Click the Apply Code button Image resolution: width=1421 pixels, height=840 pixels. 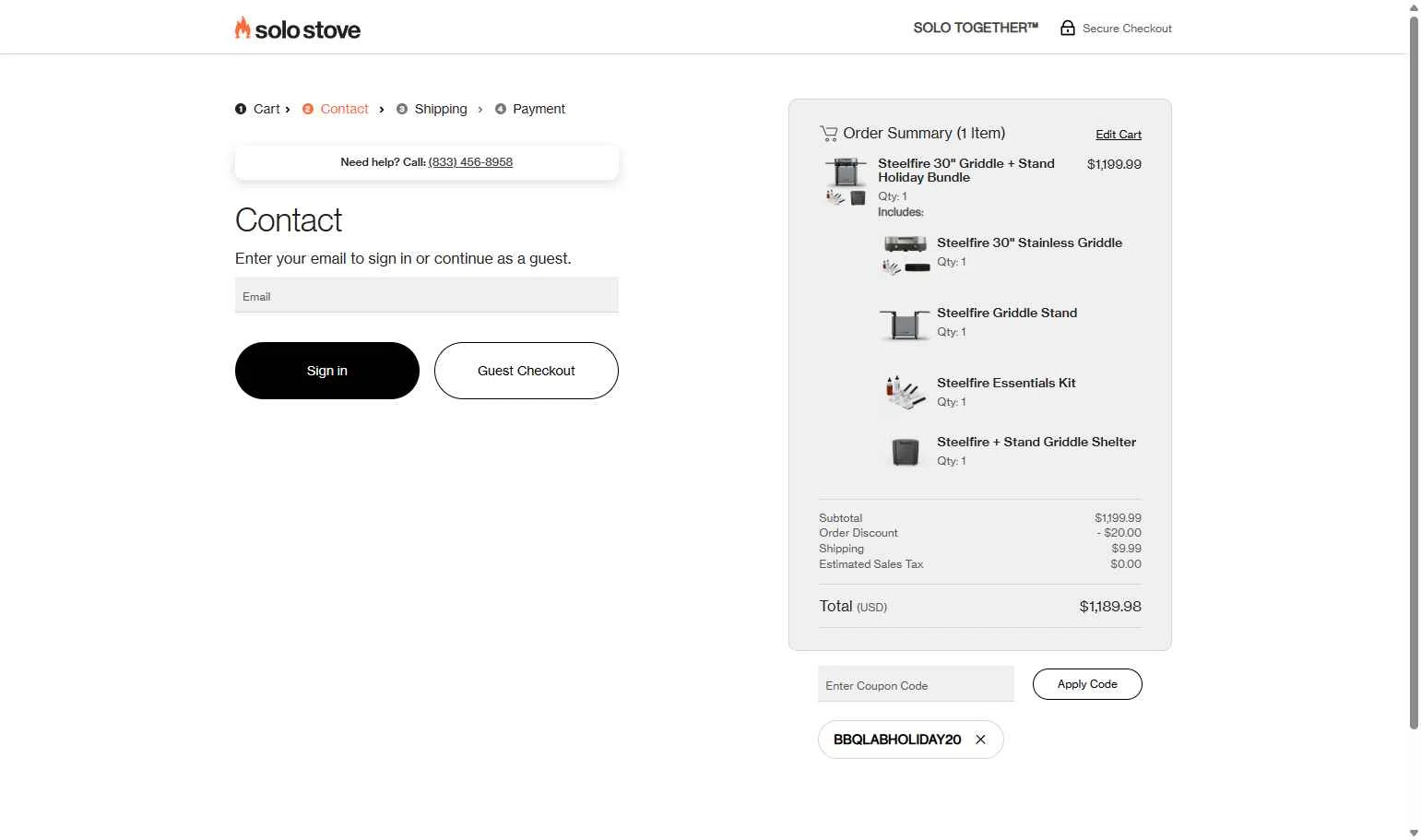(x=1087, y=684)
